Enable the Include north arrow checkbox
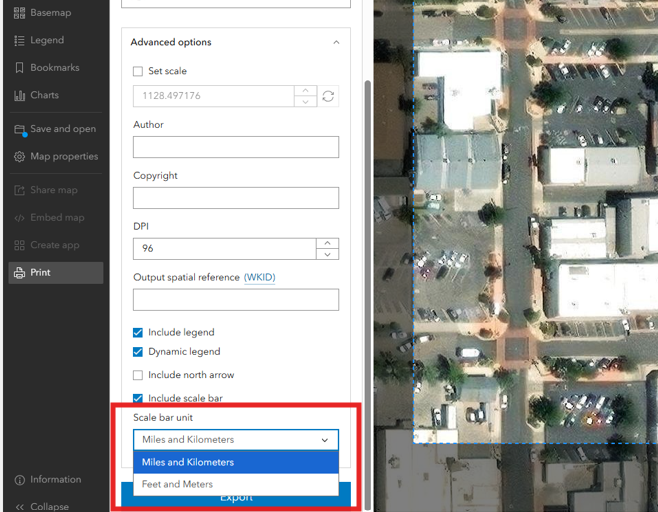 138,375
